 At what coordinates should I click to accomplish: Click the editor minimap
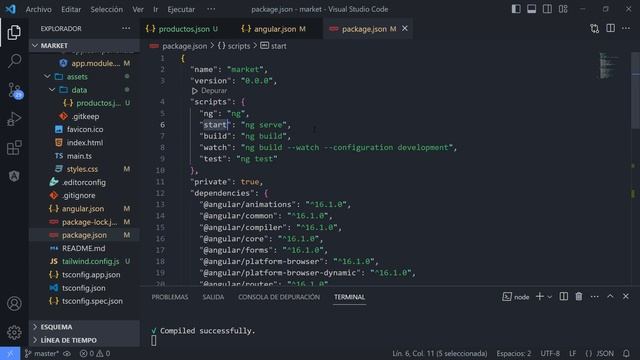[x=610, y=66]
